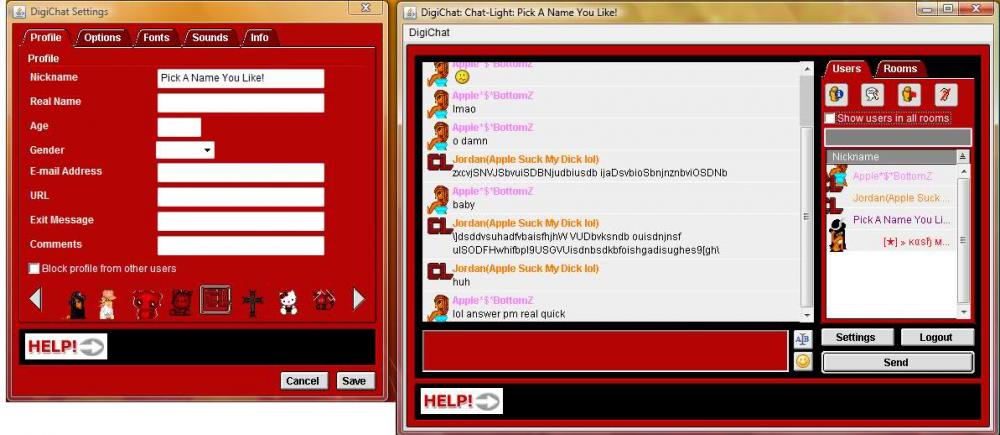Image resolution: width=1000 pixels, height=435 pixels.
Task: Select the black hooded figure avatar
Action: click(77, 304)
